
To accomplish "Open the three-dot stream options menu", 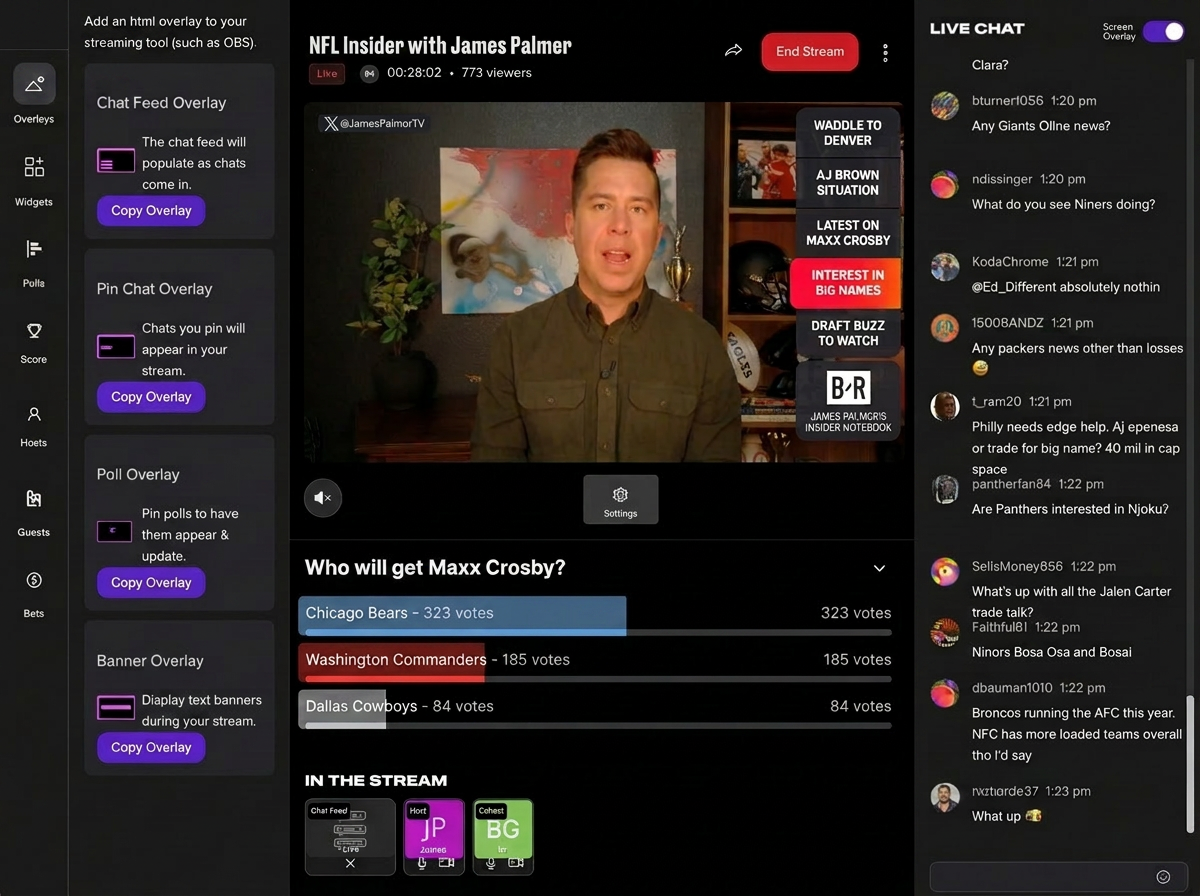I will pos(885,53).
